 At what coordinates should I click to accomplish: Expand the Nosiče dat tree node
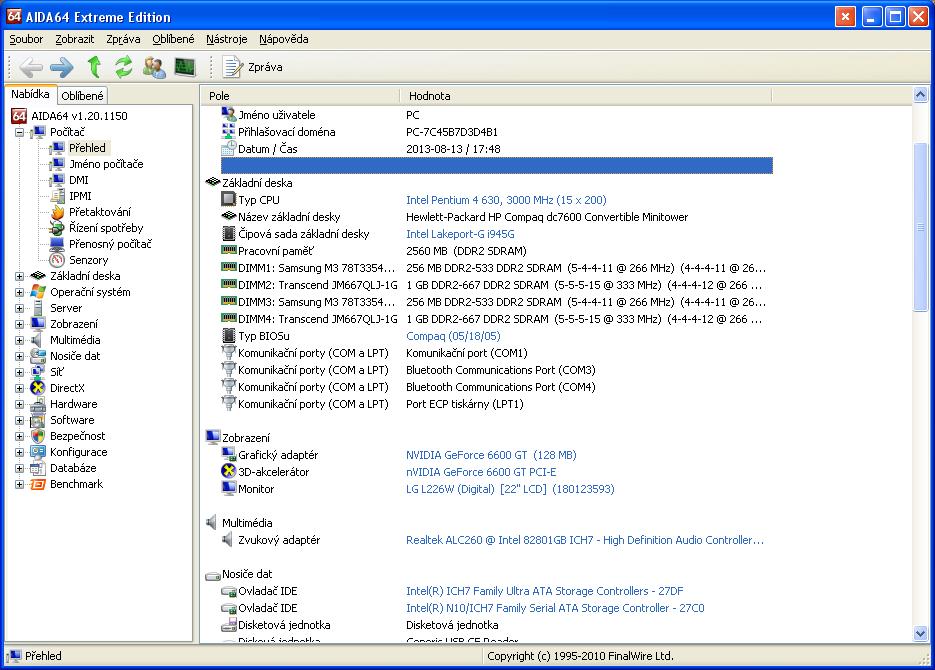pos(20,356)
